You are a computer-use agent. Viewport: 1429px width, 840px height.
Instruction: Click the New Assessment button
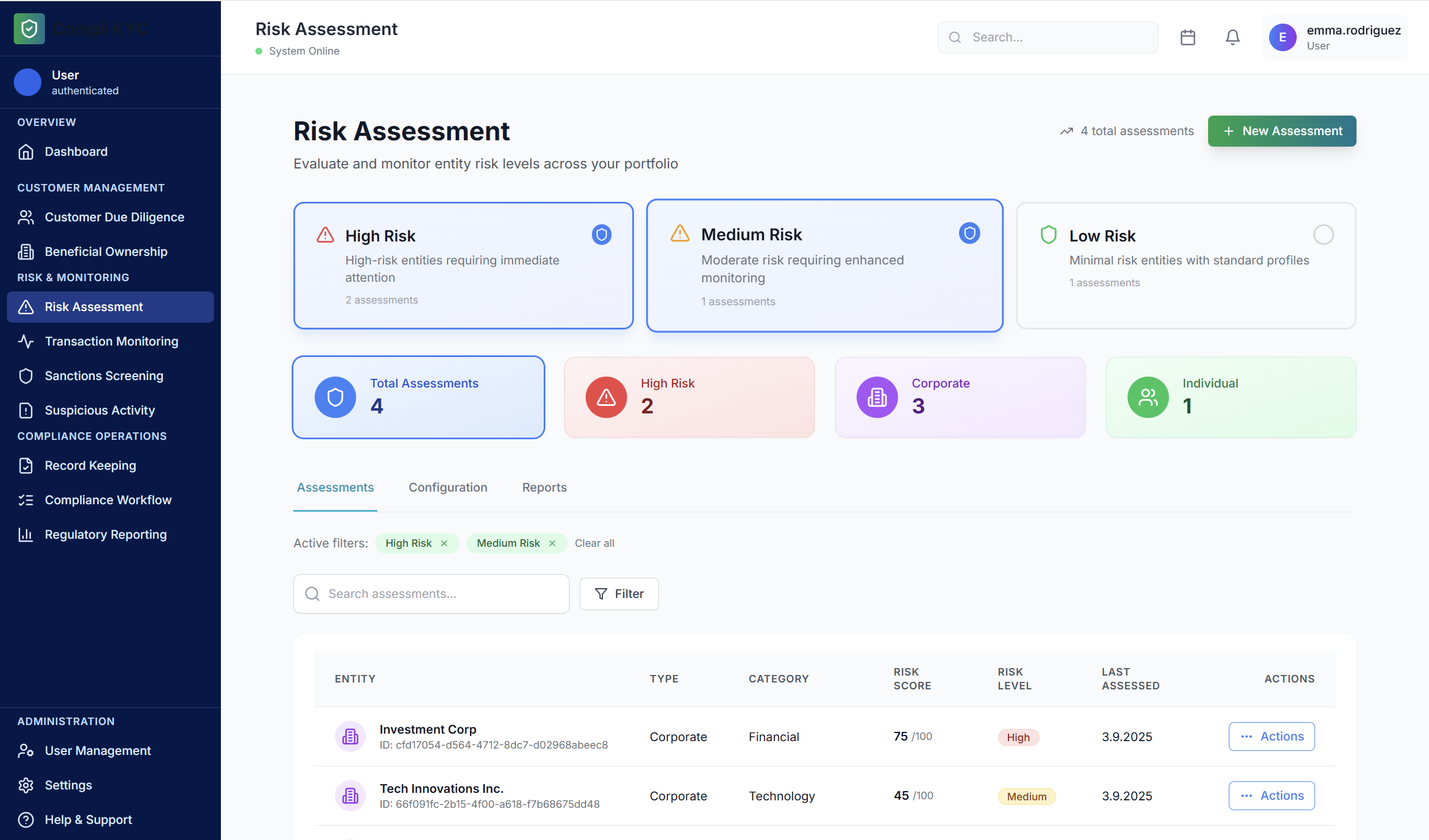[x=1282, y=131]
